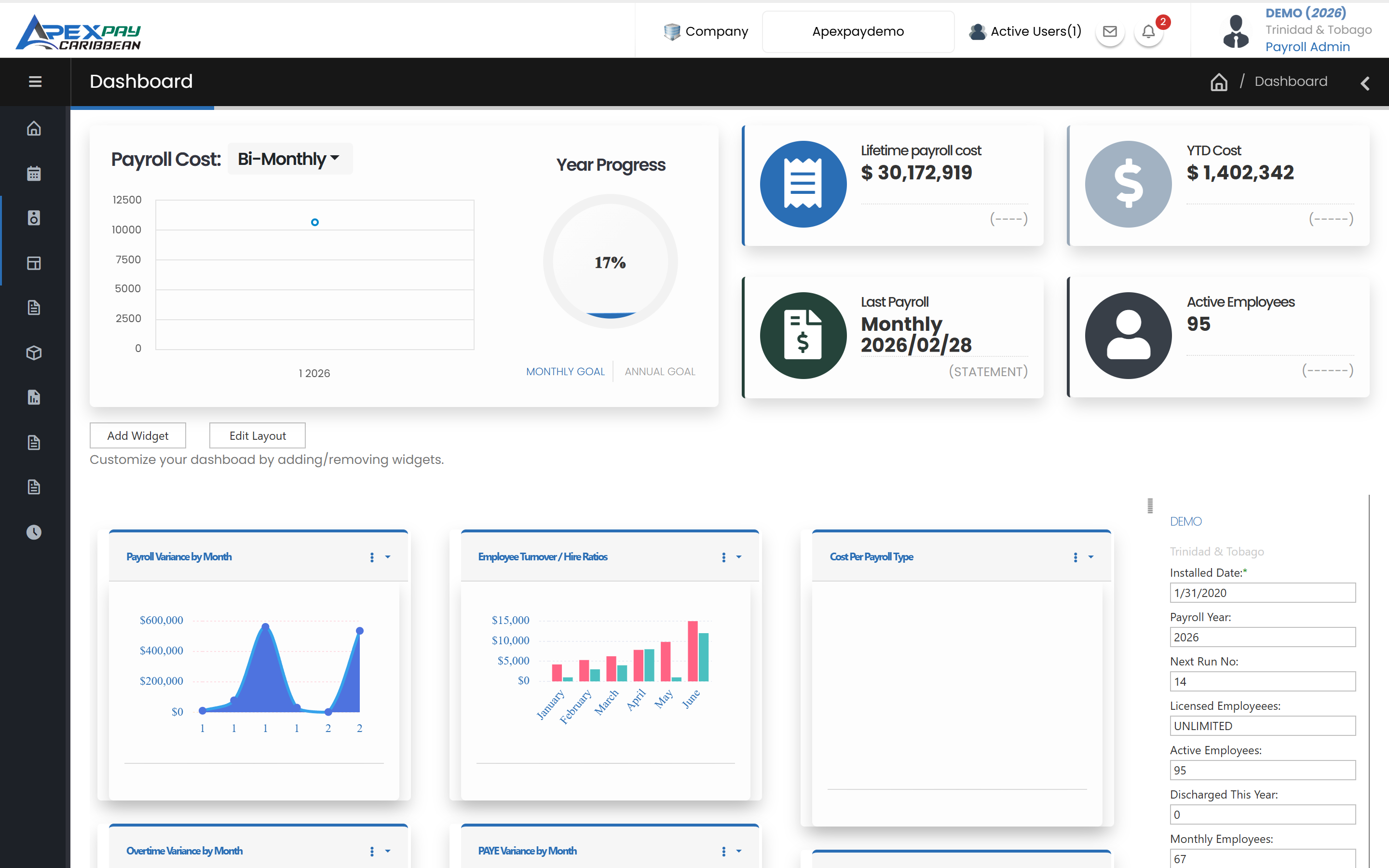The image size is (1389, 868).
Task: Click the Active Users icon
Action: [x=977, y=31]
